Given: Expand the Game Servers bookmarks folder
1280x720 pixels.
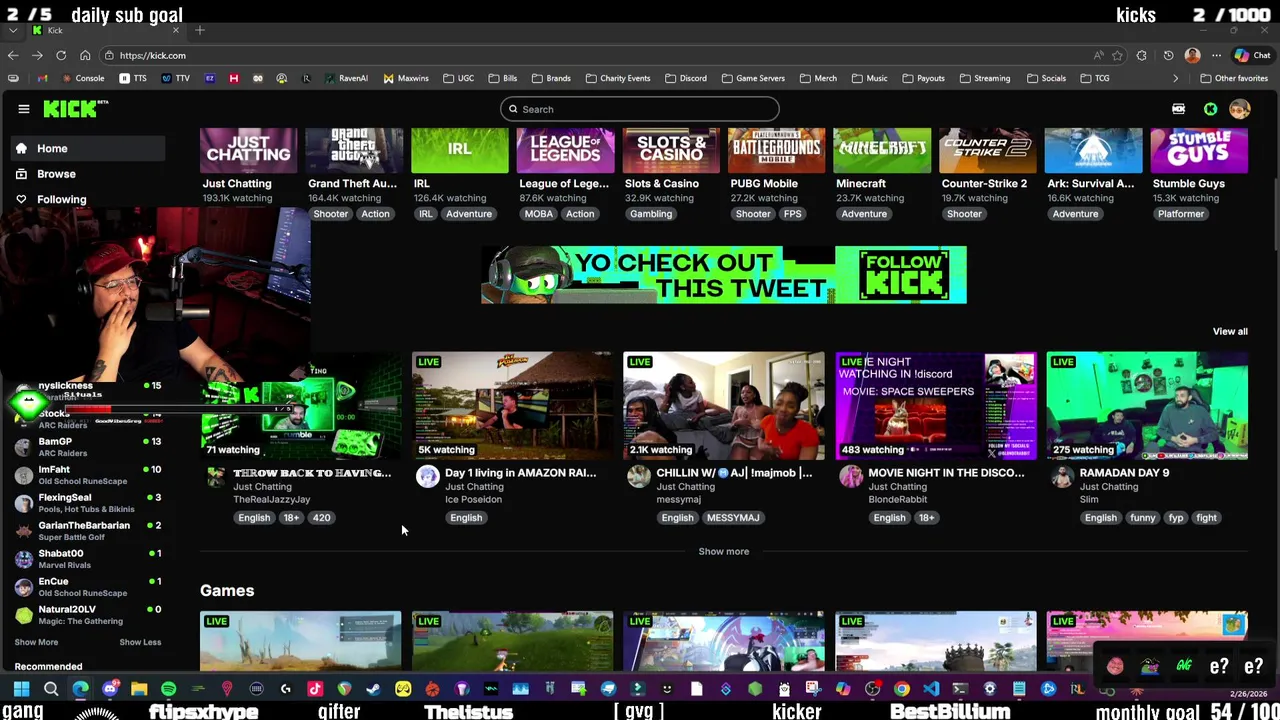Looking at the screenshot, I should coord(752,78).
